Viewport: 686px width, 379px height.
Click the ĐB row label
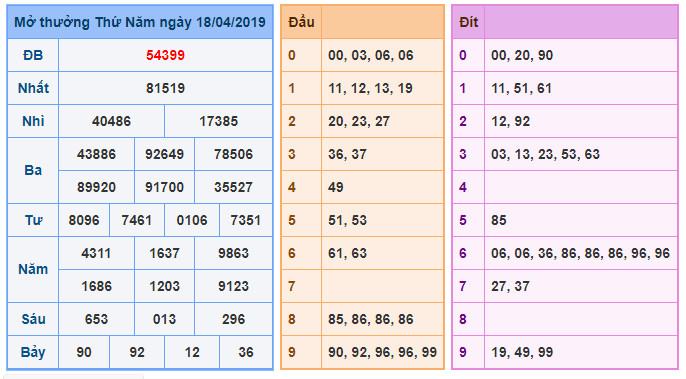tap(33, 56)
